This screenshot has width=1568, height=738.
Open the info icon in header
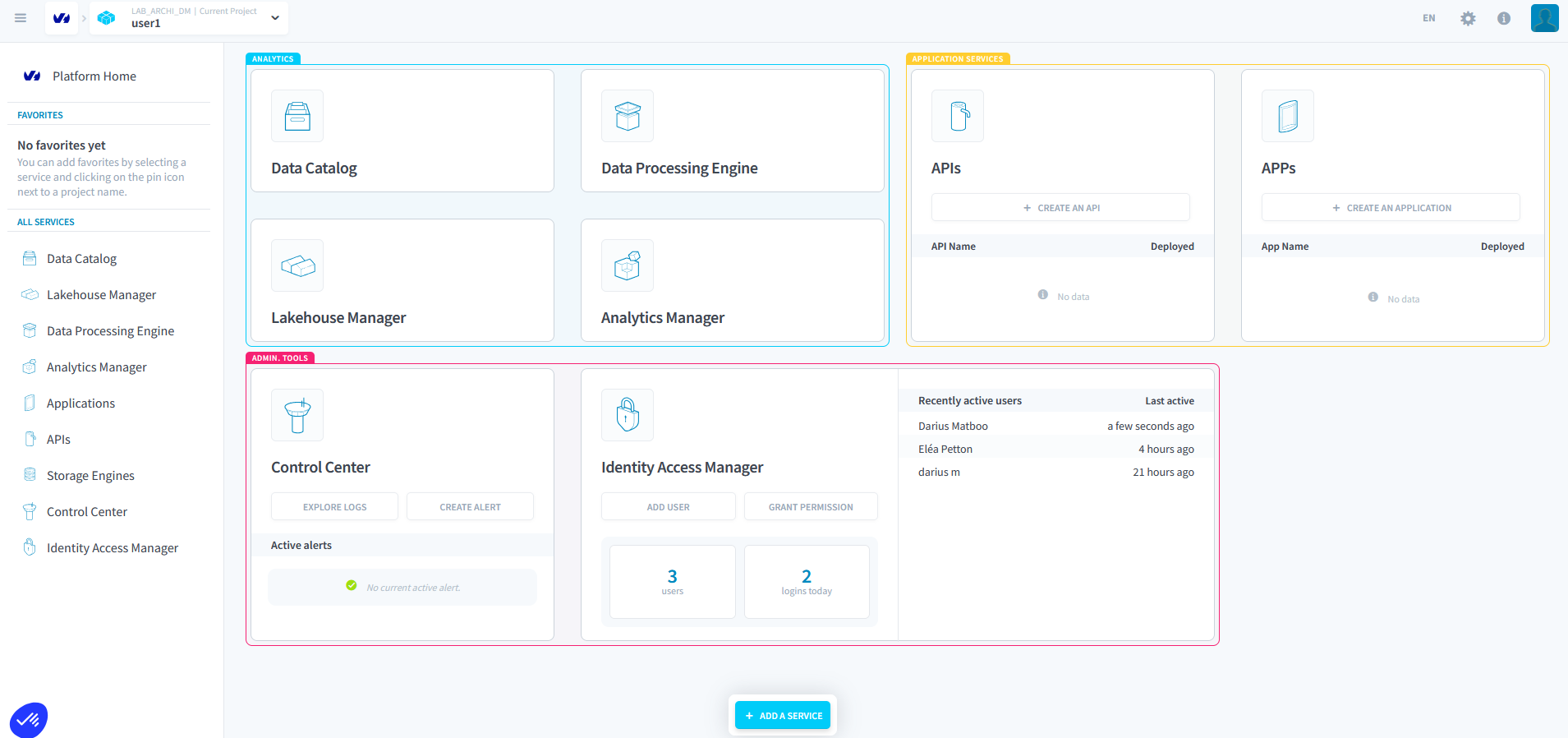(1504, 18)
